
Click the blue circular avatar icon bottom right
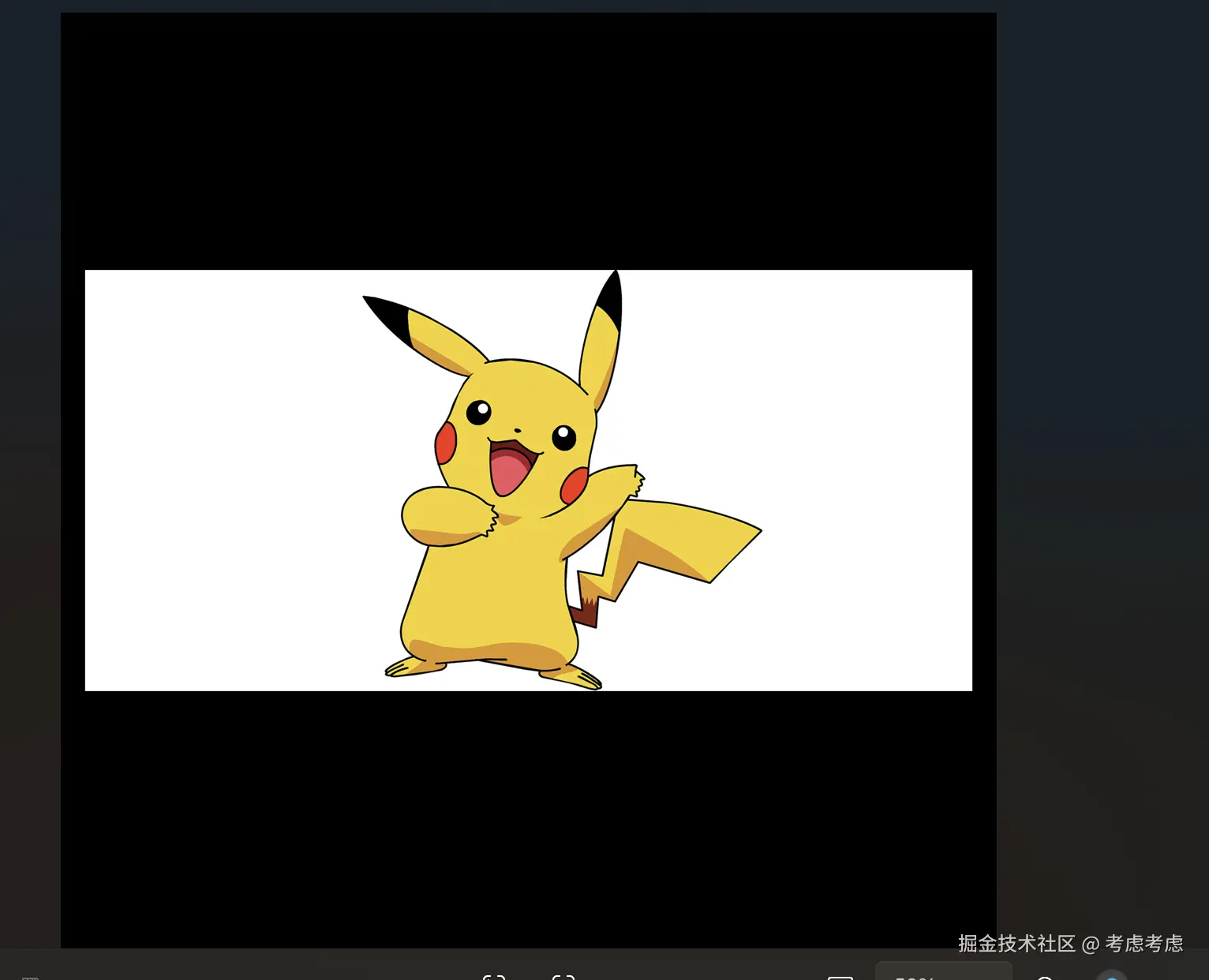click(1113, 976)
